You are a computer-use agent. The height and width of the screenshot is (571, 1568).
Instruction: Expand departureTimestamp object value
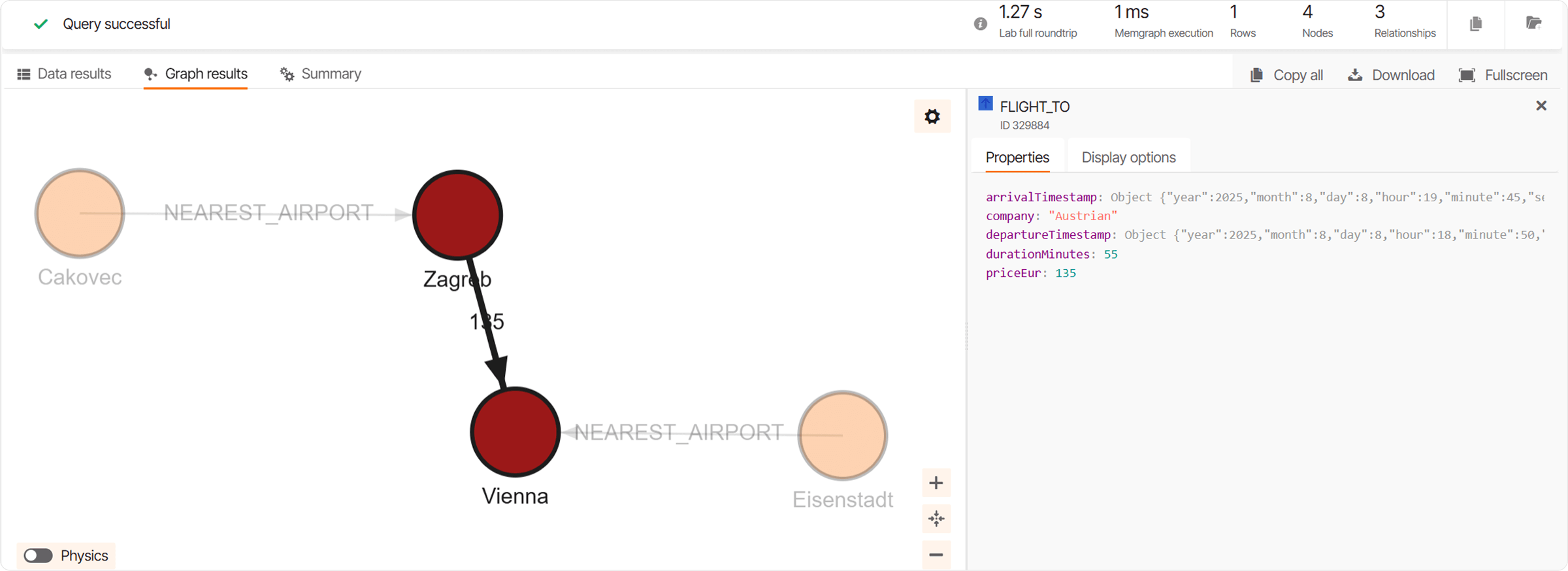1333,235
